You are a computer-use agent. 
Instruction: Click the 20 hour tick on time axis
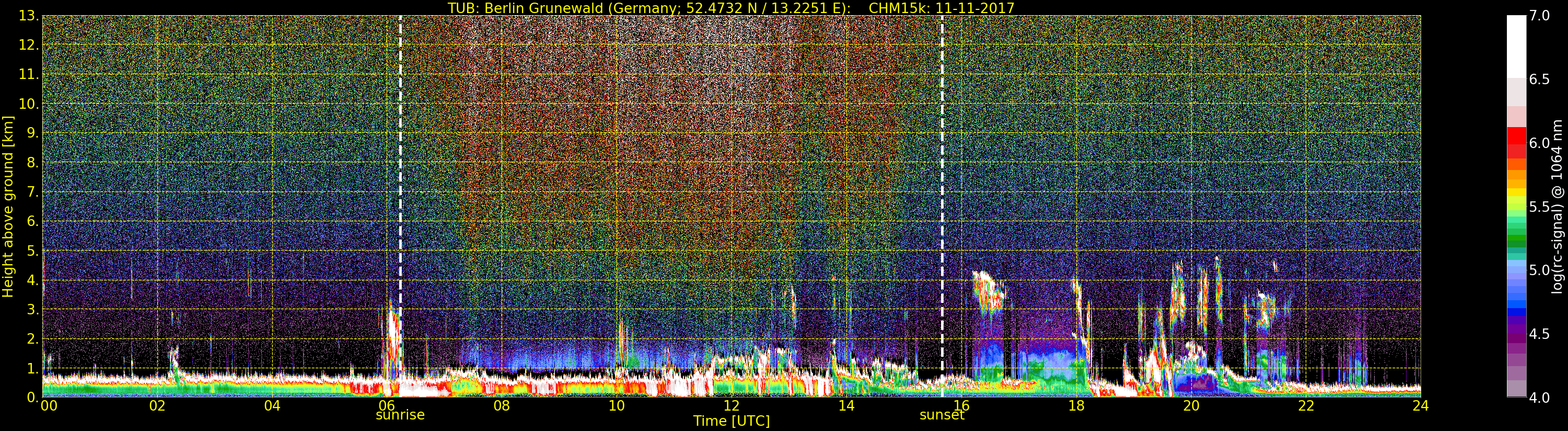point(1191,406)
